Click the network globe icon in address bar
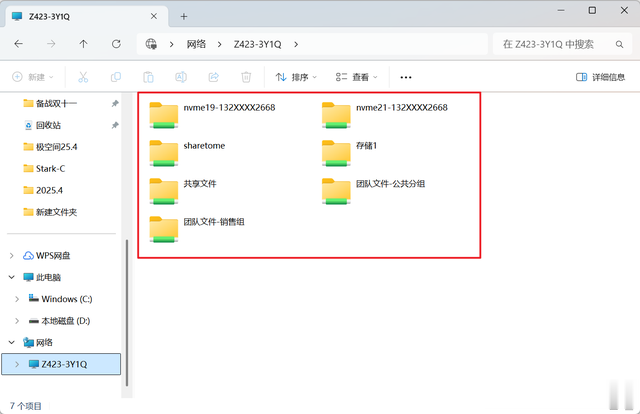640x414 pixels. [151, 44]
